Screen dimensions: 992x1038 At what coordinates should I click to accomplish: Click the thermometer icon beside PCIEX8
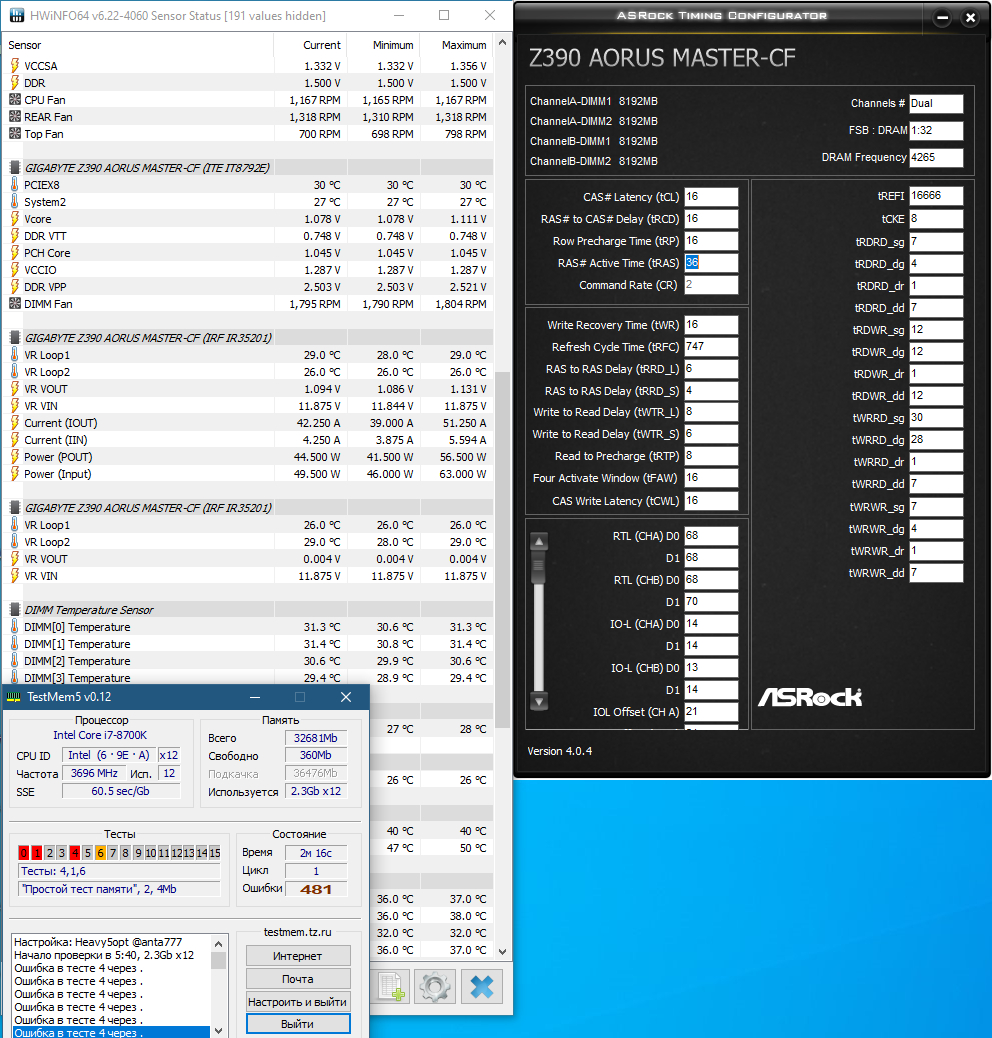point(15,185)
